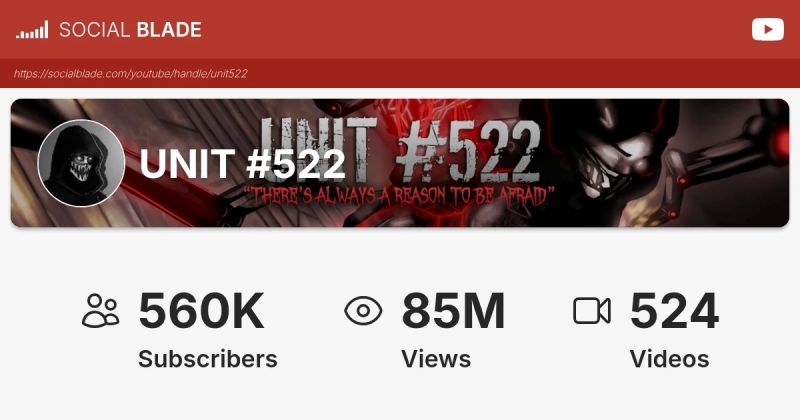Click the dark red URL bar strip
The height and width of the screenshot is (420, 800).
(400, 73)
